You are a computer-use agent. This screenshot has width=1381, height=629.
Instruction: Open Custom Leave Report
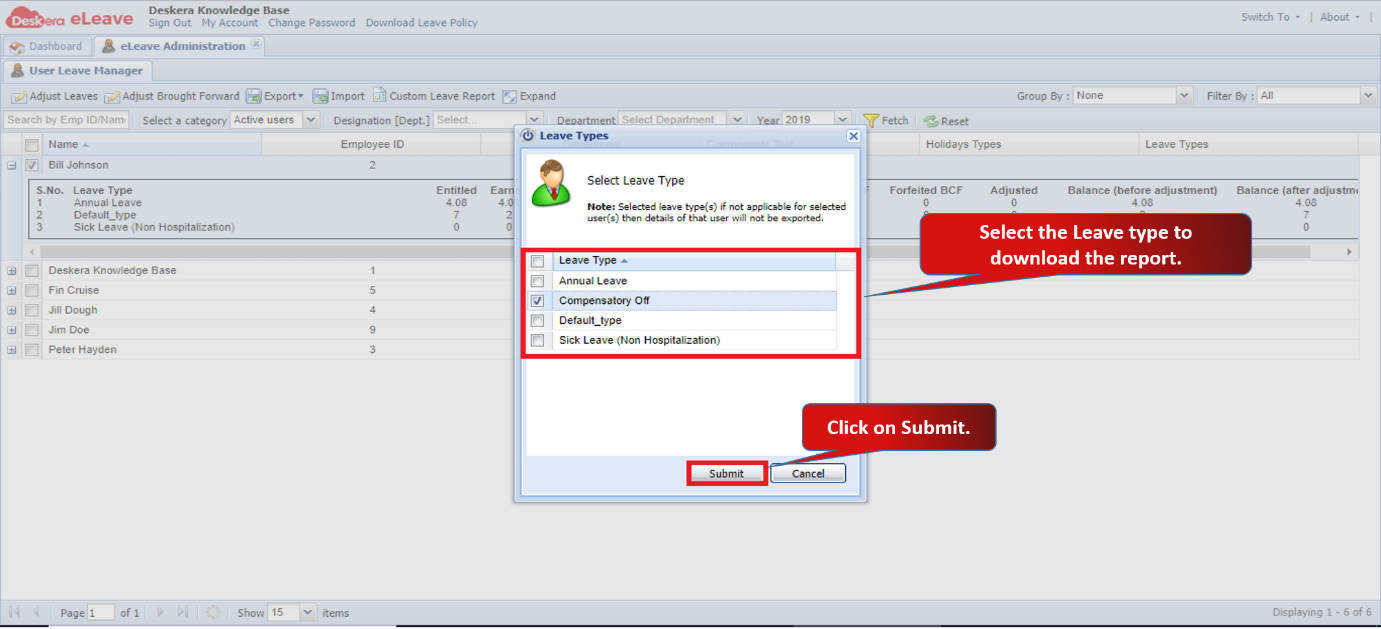pos(434,96)
